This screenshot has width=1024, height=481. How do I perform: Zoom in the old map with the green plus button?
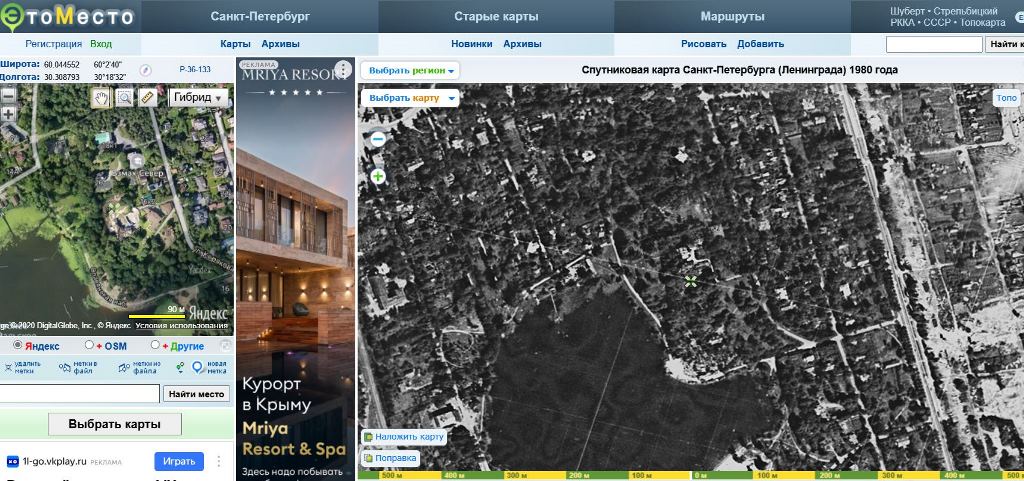click(x=378, y=176)
